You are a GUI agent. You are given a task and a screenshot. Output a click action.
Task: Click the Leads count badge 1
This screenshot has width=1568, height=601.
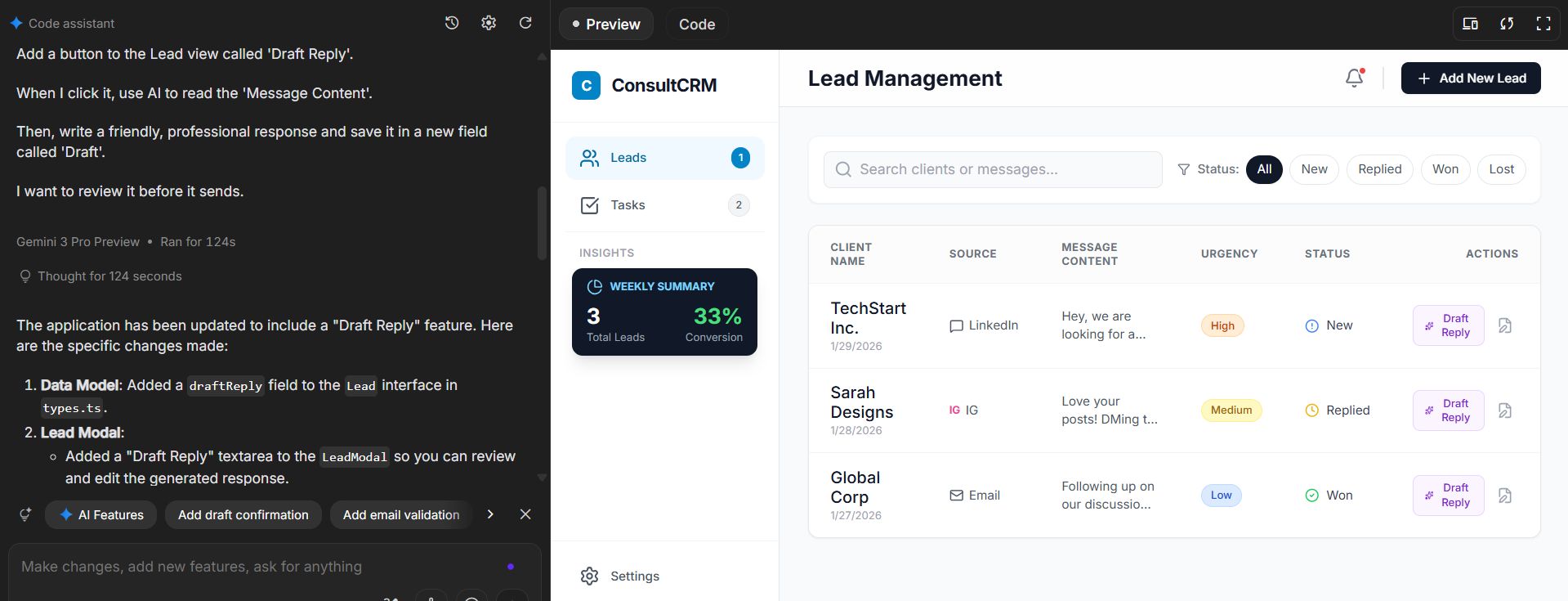pyautogui.click(x=740, y=158)
